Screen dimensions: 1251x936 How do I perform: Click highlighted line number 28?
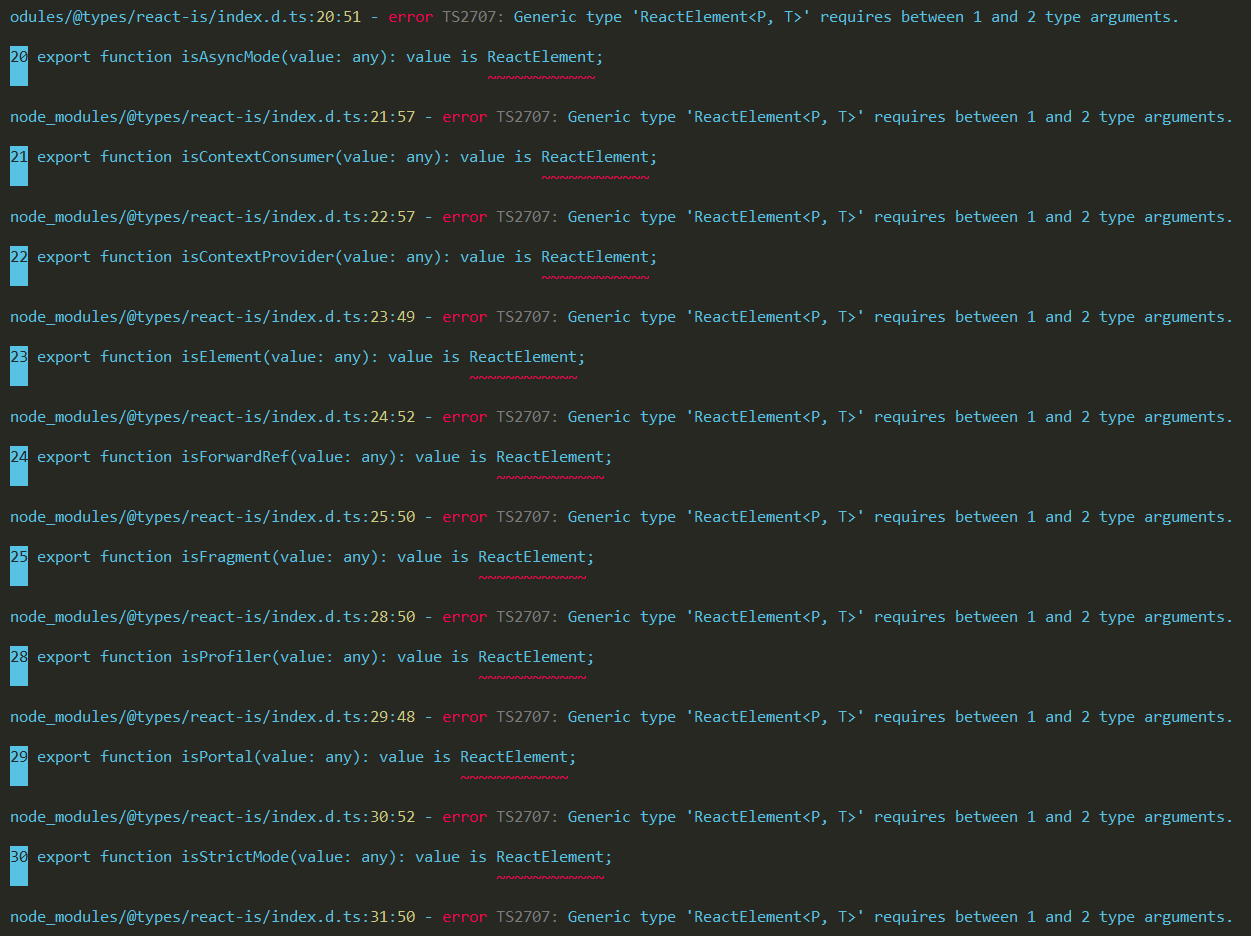[19, 657]
